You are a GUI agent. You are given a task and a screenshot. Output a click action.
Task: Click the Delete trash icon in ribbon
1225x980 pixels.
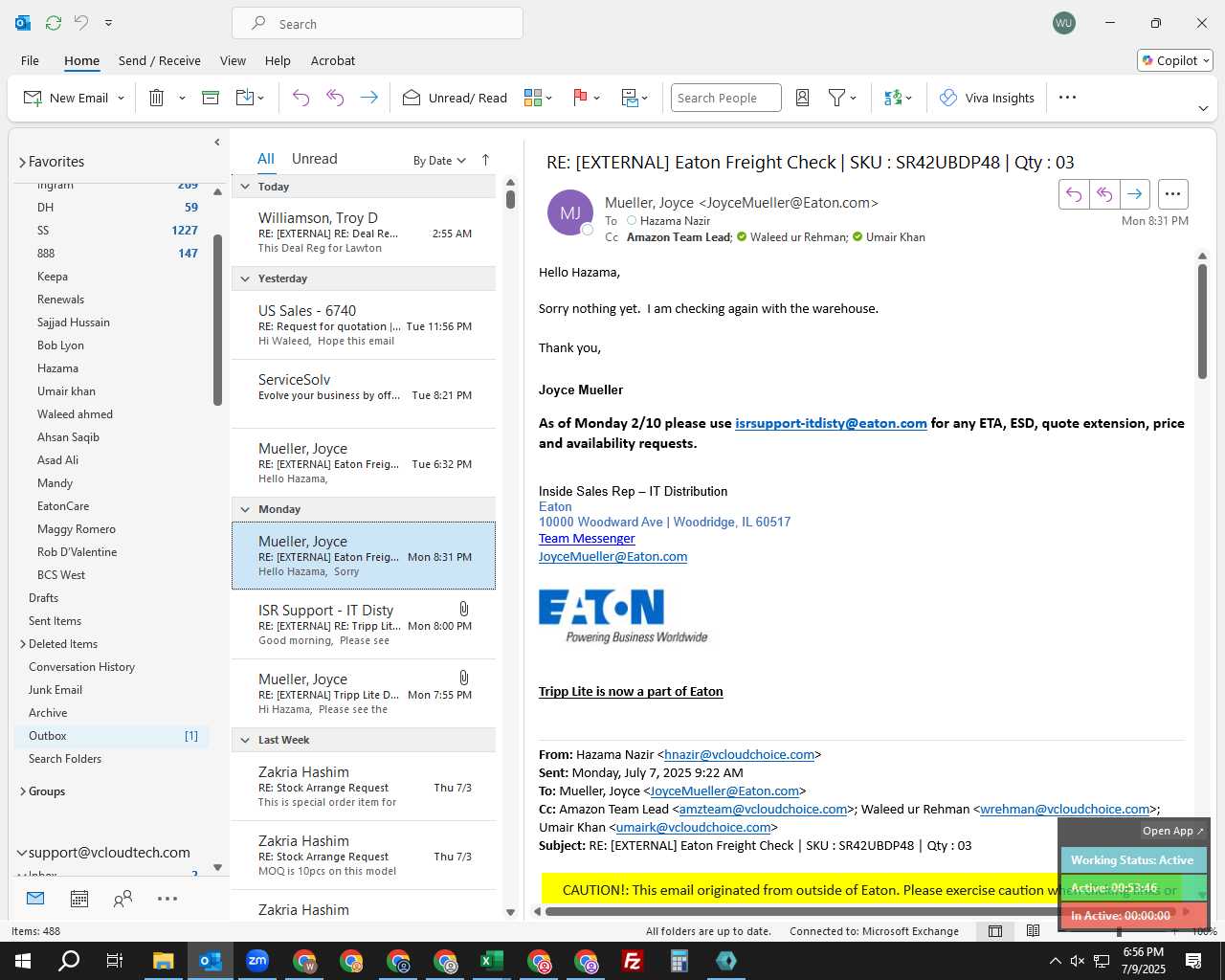coord(157,98)
